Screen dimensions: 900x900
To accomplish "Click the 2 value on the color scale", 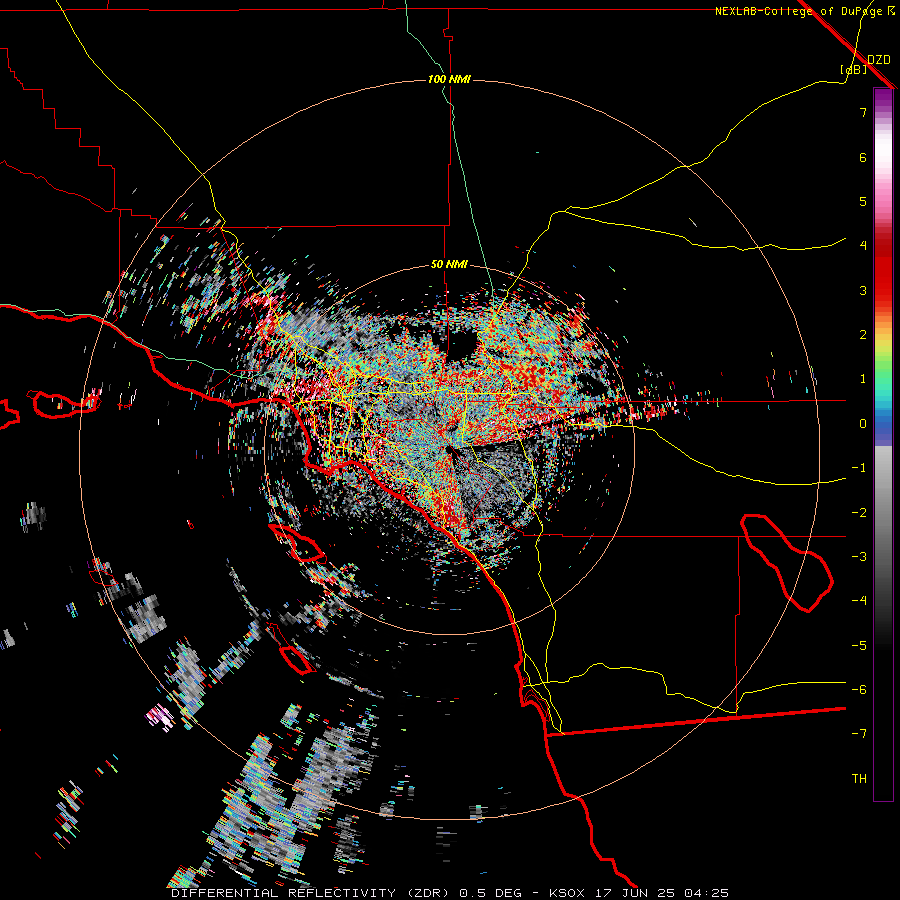I will point(863,335).
